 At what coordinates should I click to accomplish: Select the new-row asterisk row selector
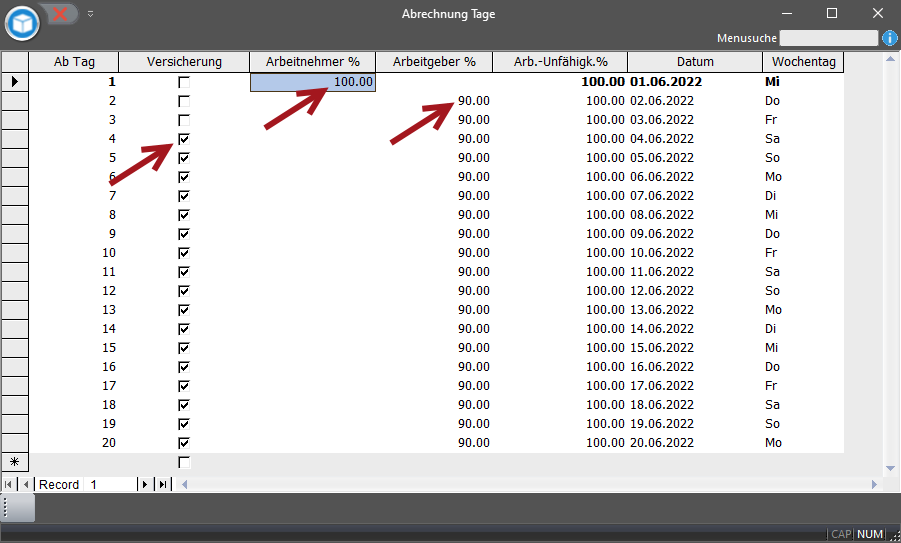point(14,462)
